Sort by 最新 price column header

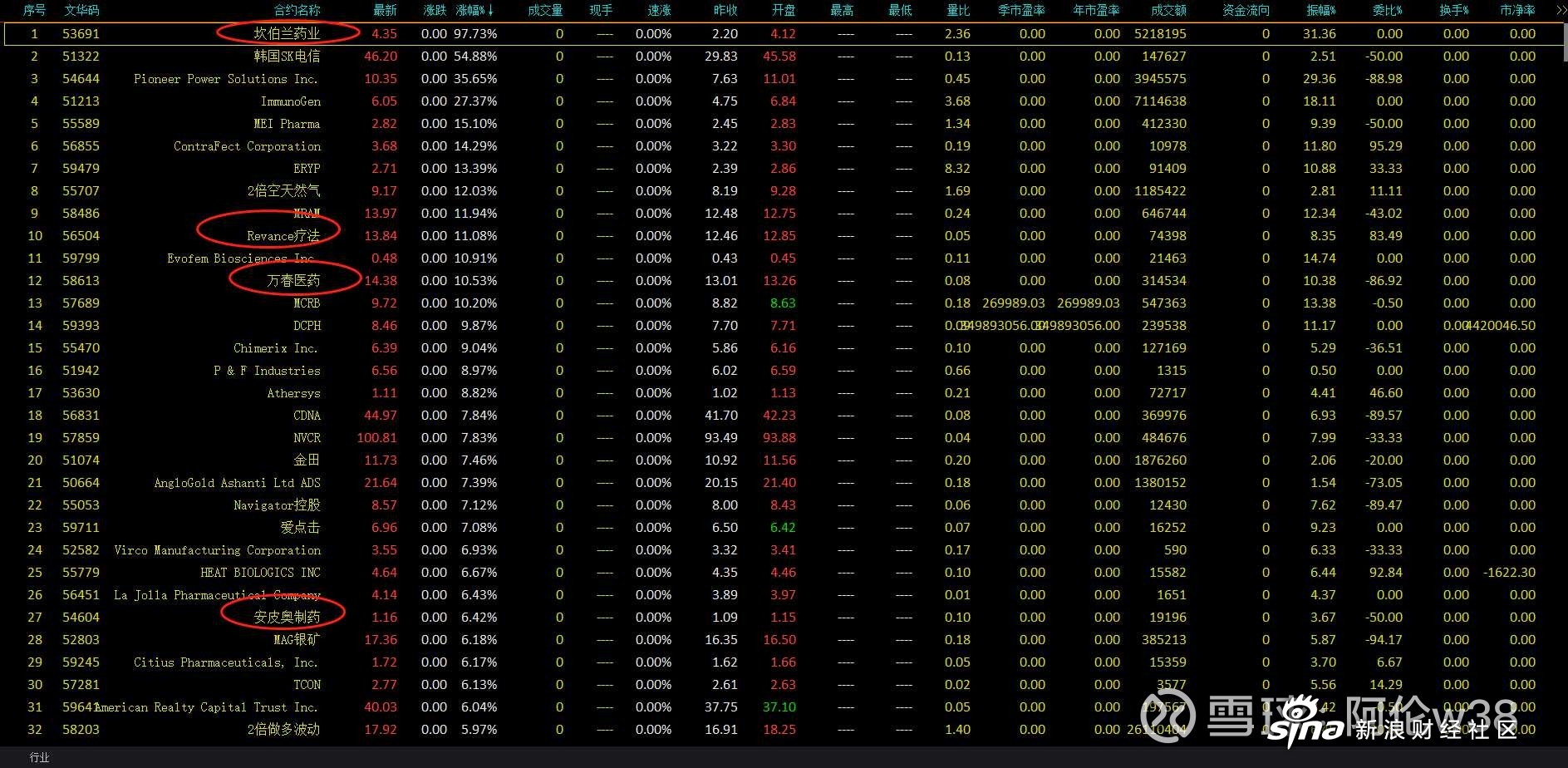pyautogui.click(x=385, y=10)
